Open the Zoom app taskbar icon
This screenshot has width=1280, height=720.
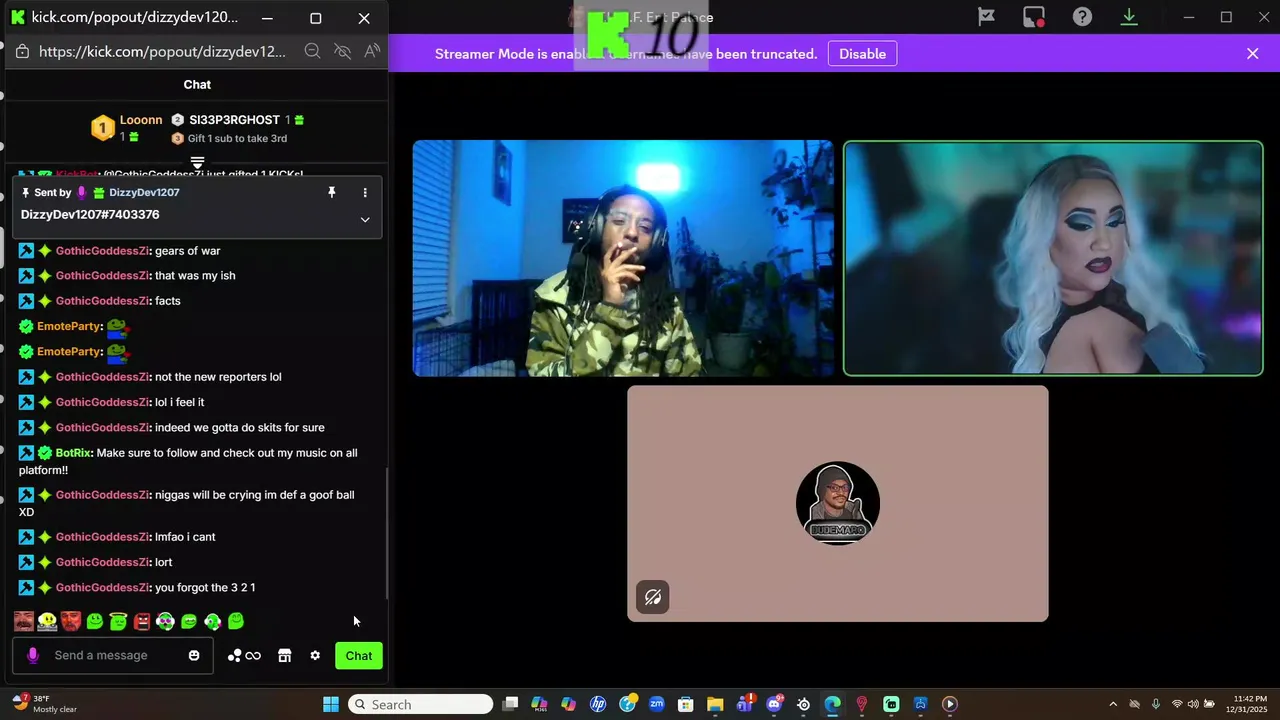[x=657, y=704]
